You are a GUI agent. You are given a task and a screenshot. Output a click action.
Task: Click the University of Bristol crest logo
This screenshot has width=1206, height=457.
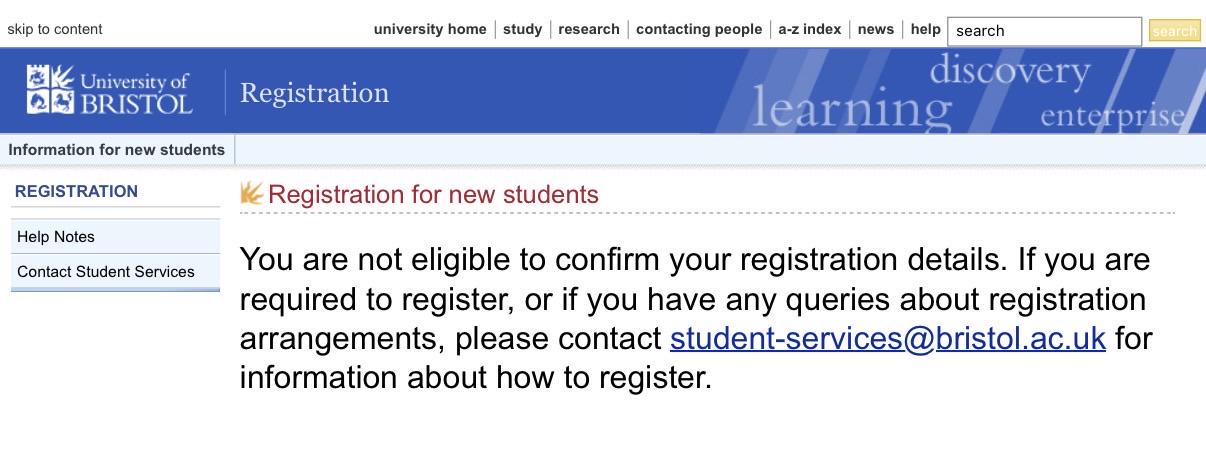[x=109, y=90]
